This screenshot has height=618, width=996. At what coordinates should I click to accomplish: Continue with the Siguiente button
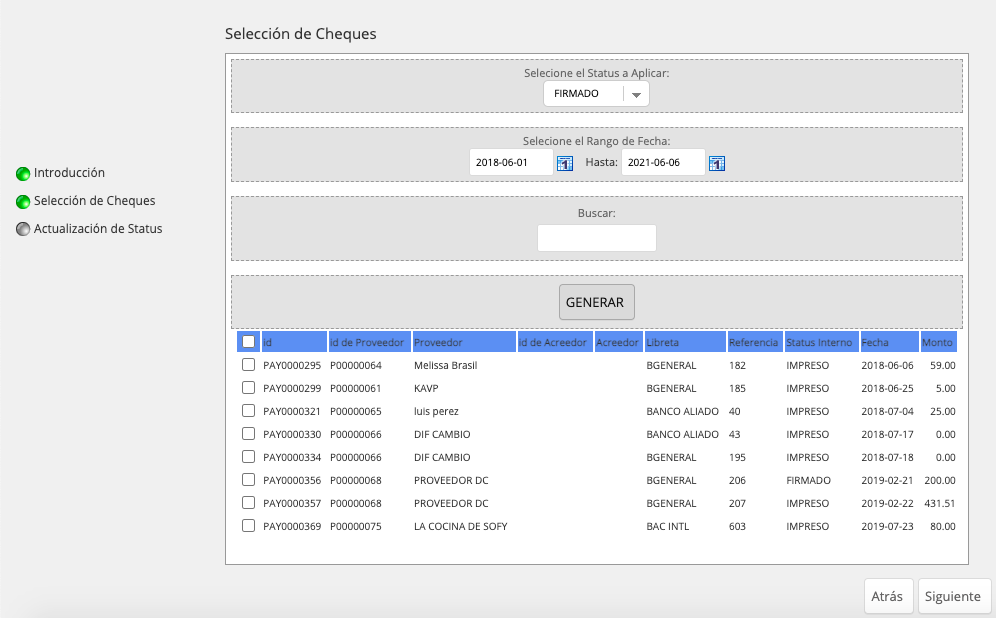click(x=953, y=596)
